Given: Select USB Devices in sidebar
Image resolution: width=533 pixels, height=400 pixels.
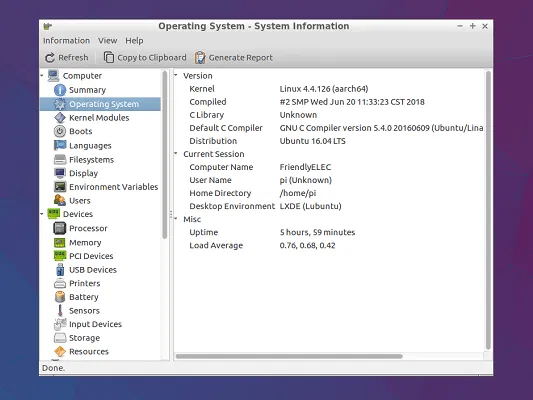Looking at the screenshot, I should pyautogui.click(x=93, y=269).
